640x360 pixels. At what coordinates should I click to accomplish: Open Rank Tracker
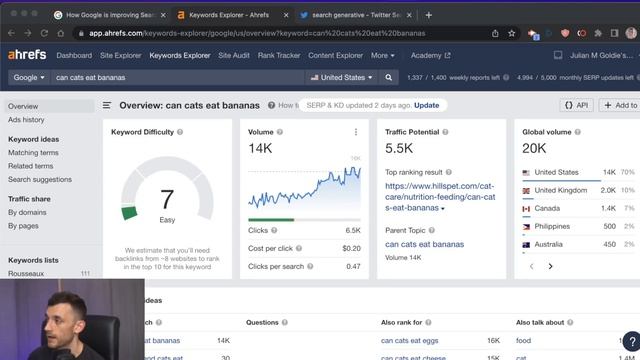pos(279,55)
